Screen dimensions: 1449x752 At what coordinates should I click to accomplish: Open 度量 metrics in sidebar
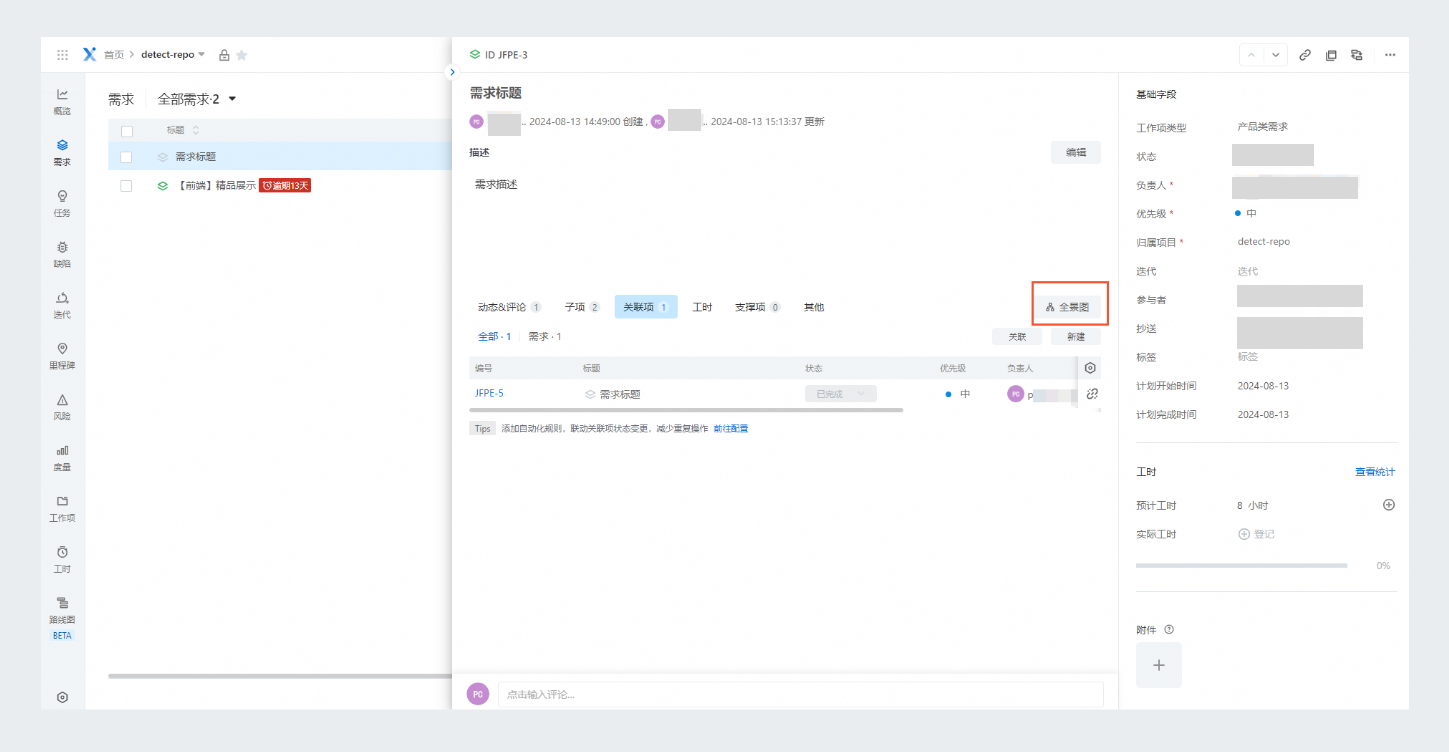pos(62,457)
